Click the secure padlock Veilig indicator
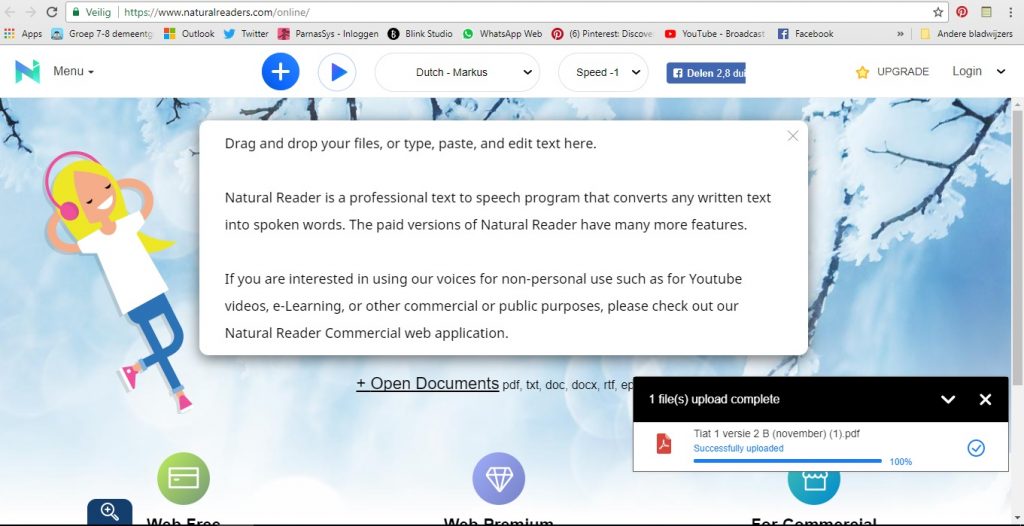The height and width of the screenshot is (526, 1024). [92, 12]
